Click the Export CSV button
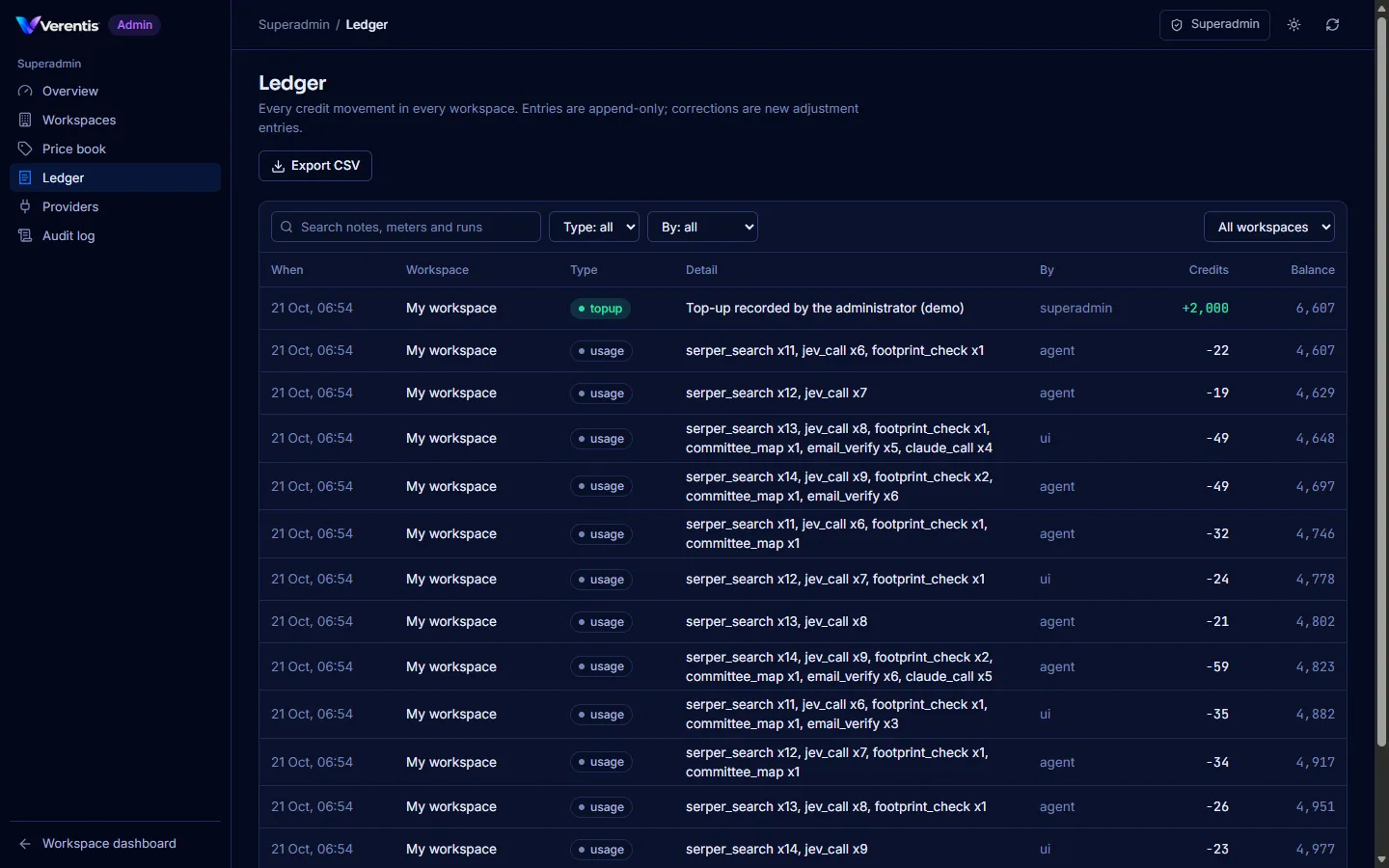This screenshot has width=1389, height=868. (315, 166)
